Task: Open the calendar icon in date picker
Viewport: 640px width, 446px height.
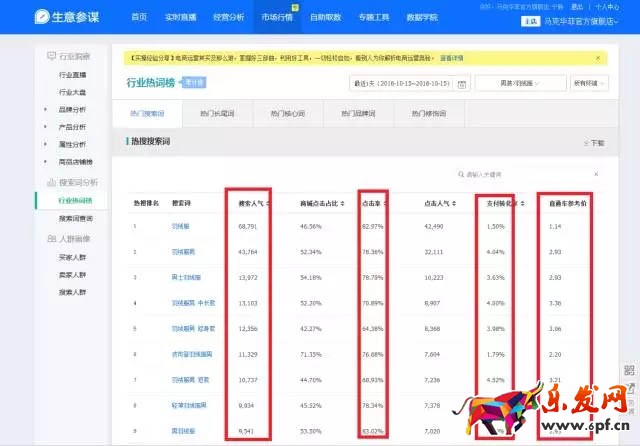Action: pyautogui.click(x=462, y=84)
